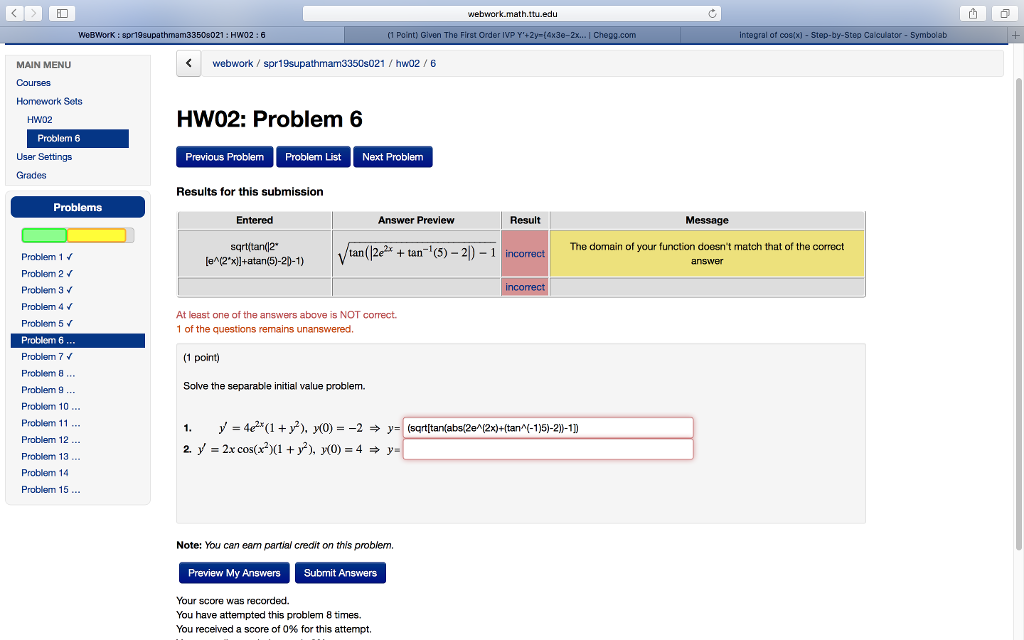This screenshot has height=640, width=1024.
Task: Click the Share icon in the toolbar
Action: 971,12
